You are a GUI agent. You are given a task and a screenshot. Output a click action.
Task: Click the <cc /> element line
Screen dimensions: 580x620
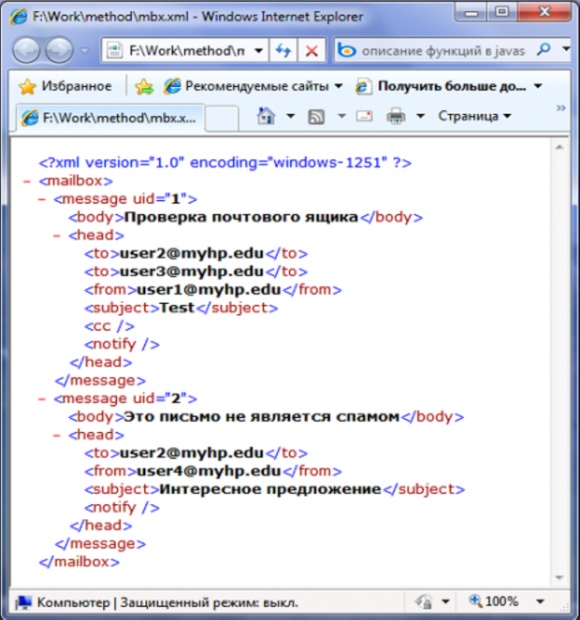click(110, 326)
